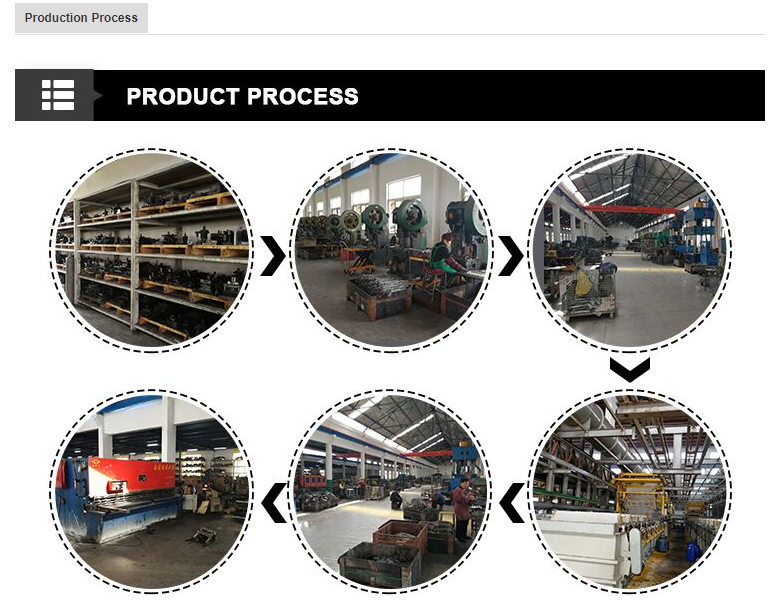The height and width of the screenshot is (613, 776).
Task: Click the list icon in the black banner
Action: click(x=58, y=95)
